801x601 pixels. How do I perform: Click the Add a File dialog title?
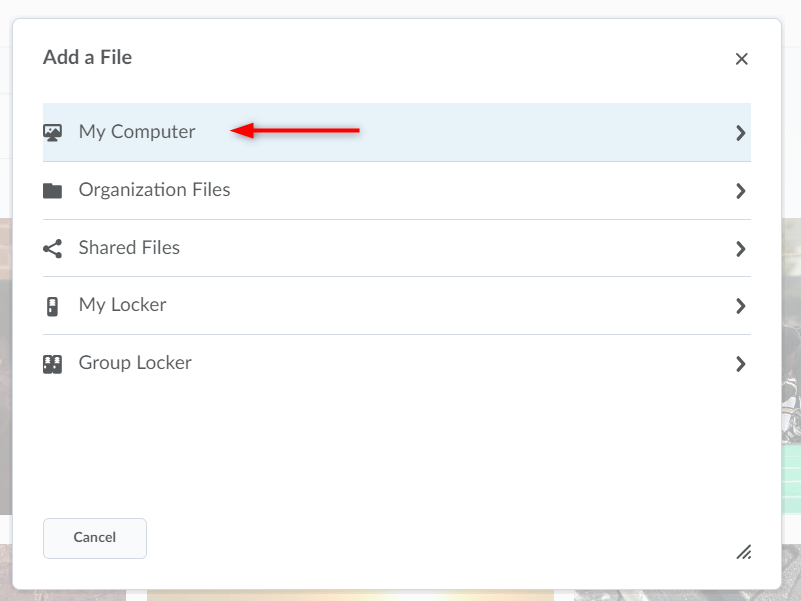87,58
